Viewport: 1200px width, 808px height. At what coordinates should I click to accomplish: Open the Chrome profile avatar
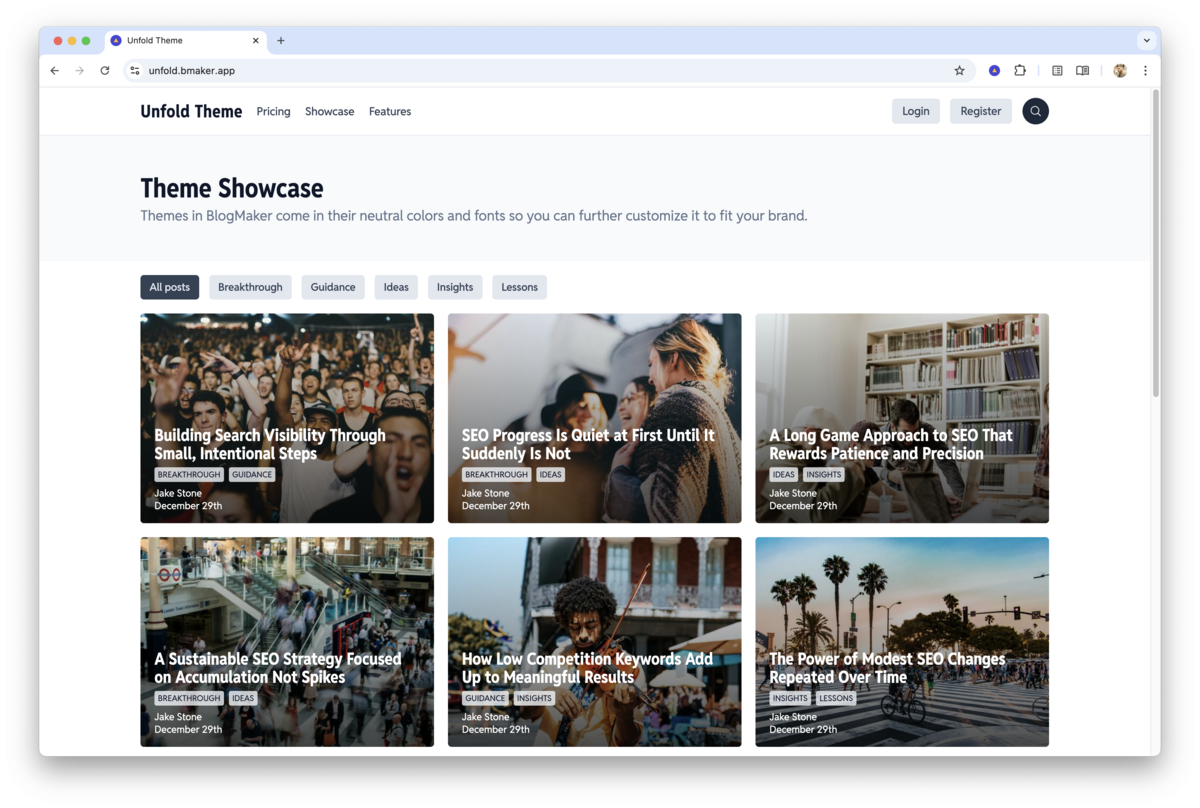pos(1119,70)
